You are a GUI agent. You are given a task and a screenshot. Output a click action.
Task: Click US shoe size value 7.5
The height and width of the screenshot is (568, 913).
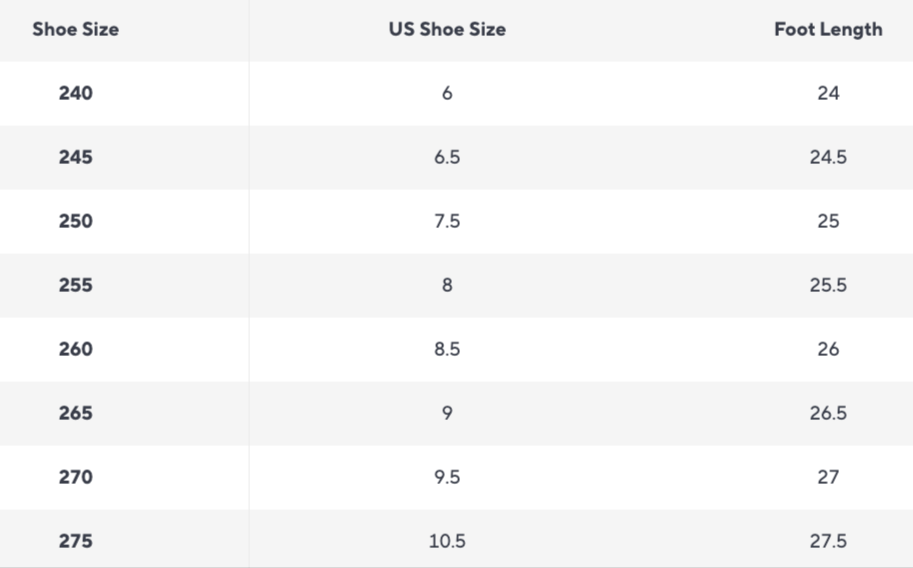[447, 221]
